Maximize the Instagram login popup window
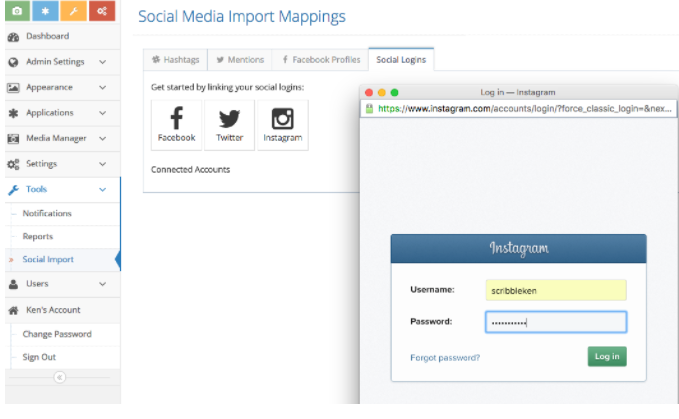The image size is (679, 419). (x=394, y=93)
